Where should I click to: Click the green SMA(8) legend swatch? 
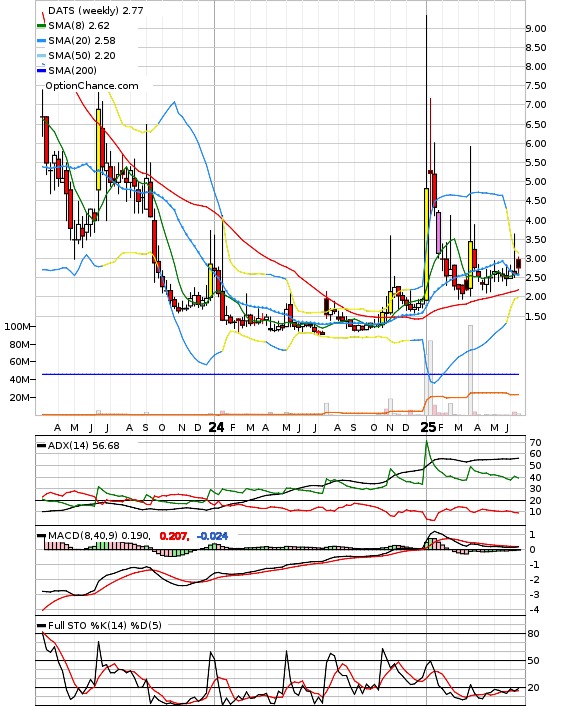point(41,26)
